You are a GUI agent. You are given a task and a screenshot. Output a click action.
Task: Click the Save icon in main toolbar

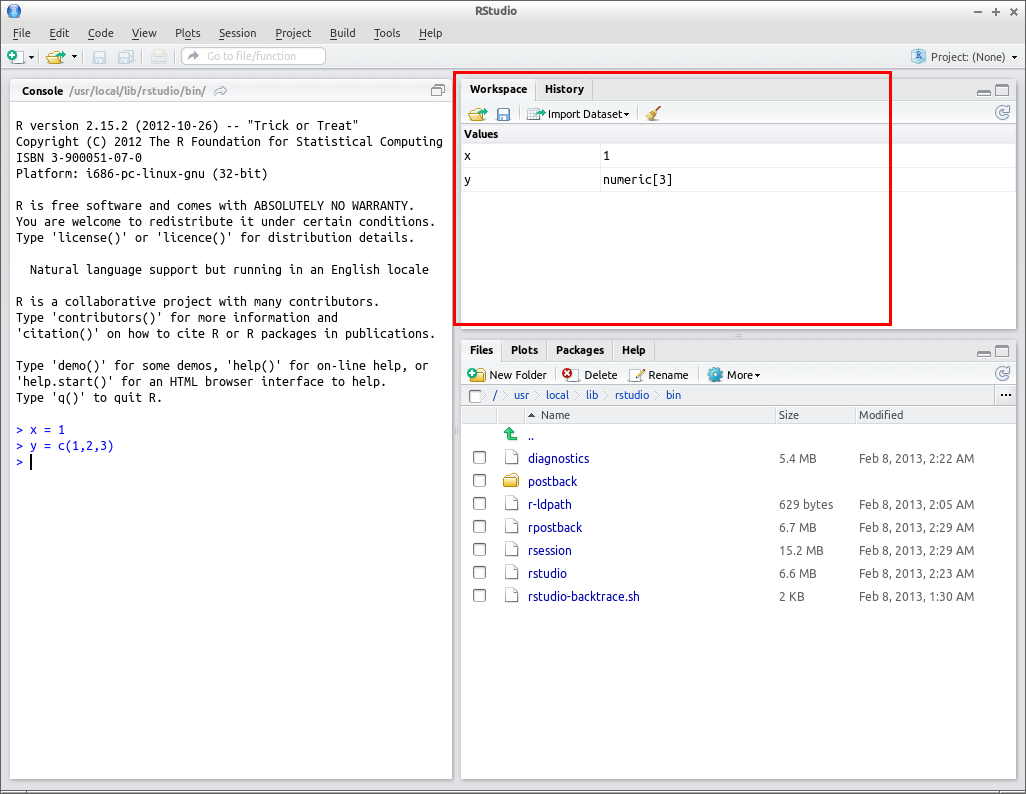coord(99,57)
